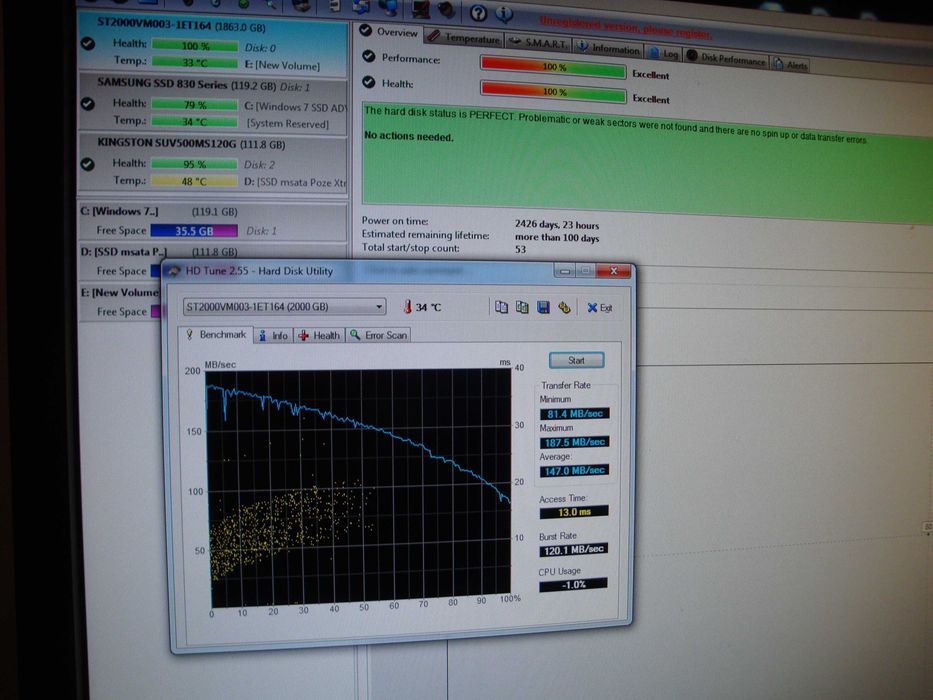The image size is (933, 700).
Task: Click the blue info toolbar icon
Action: [505, 13]
